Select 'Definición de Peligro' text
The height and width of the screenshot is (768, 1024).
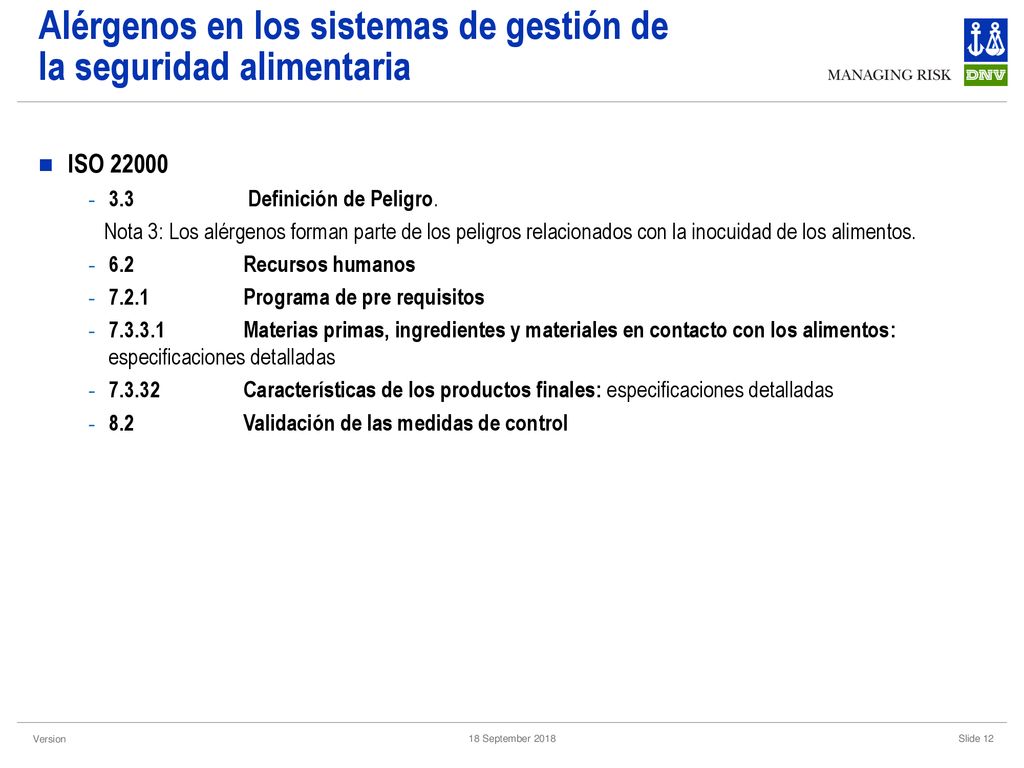point(340,199)
